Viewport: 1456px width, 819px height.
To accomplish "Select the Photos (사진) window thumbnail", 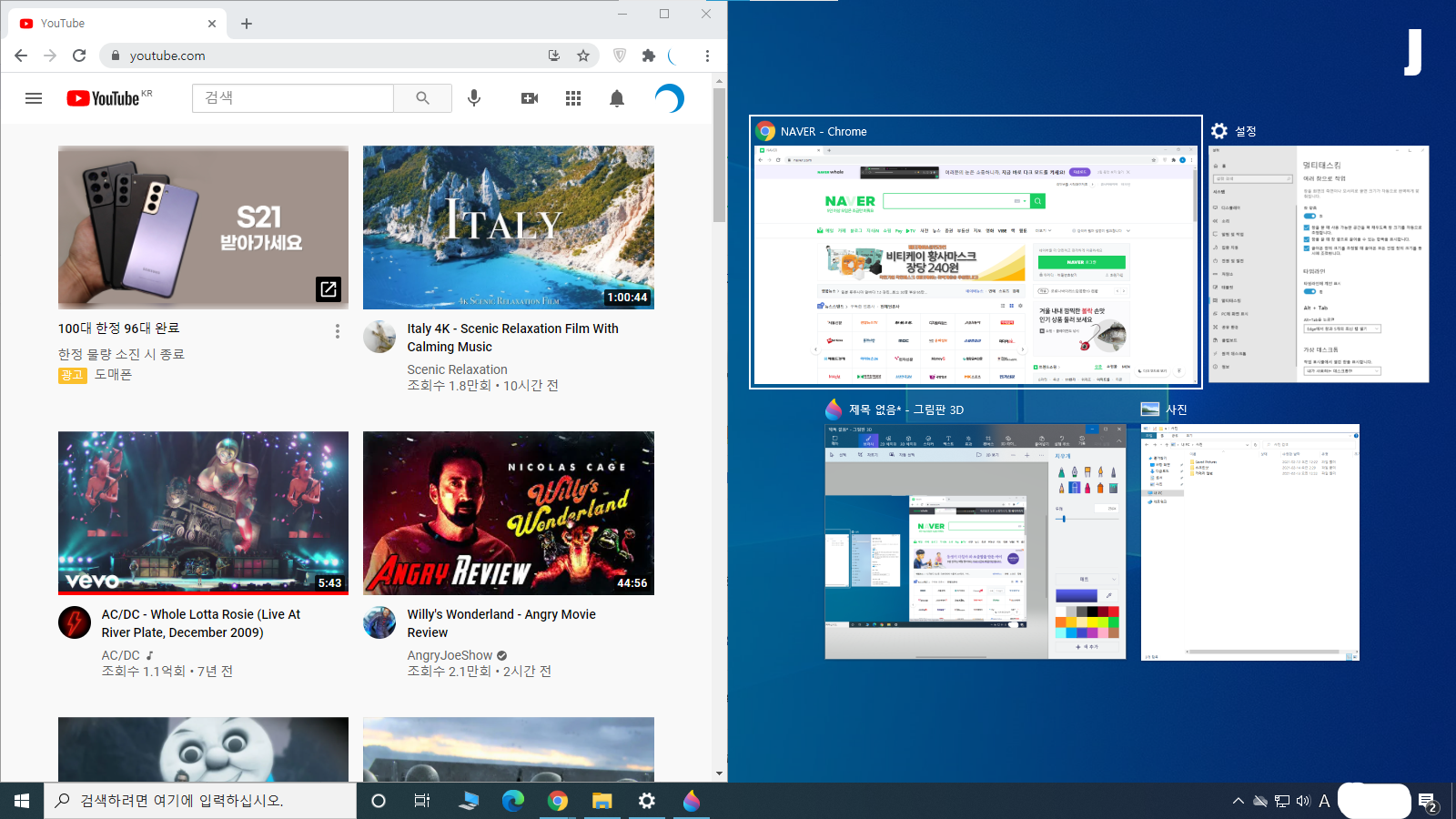I will pos(1250,541).
